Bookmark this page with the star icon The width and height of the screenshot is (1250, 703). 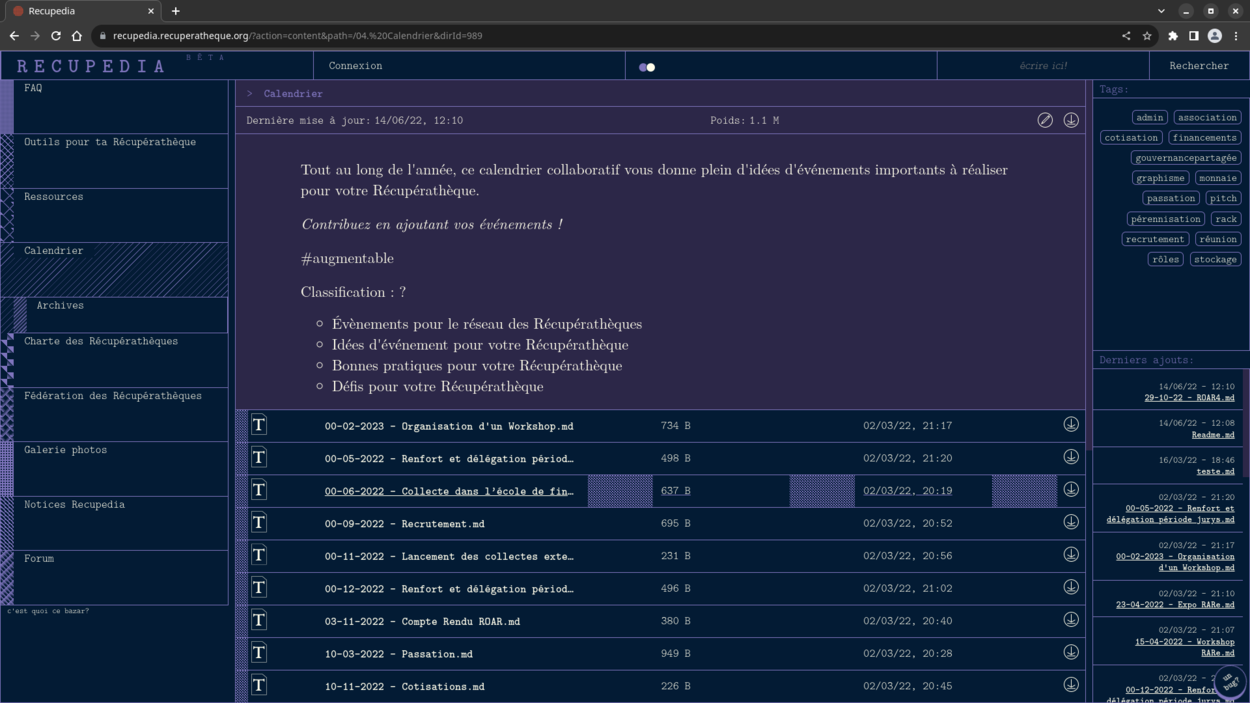1147,36
